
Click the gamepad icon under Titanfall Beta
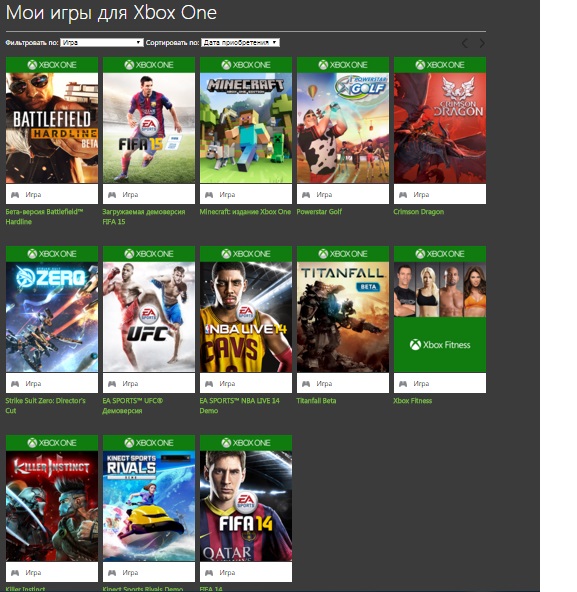306,384
